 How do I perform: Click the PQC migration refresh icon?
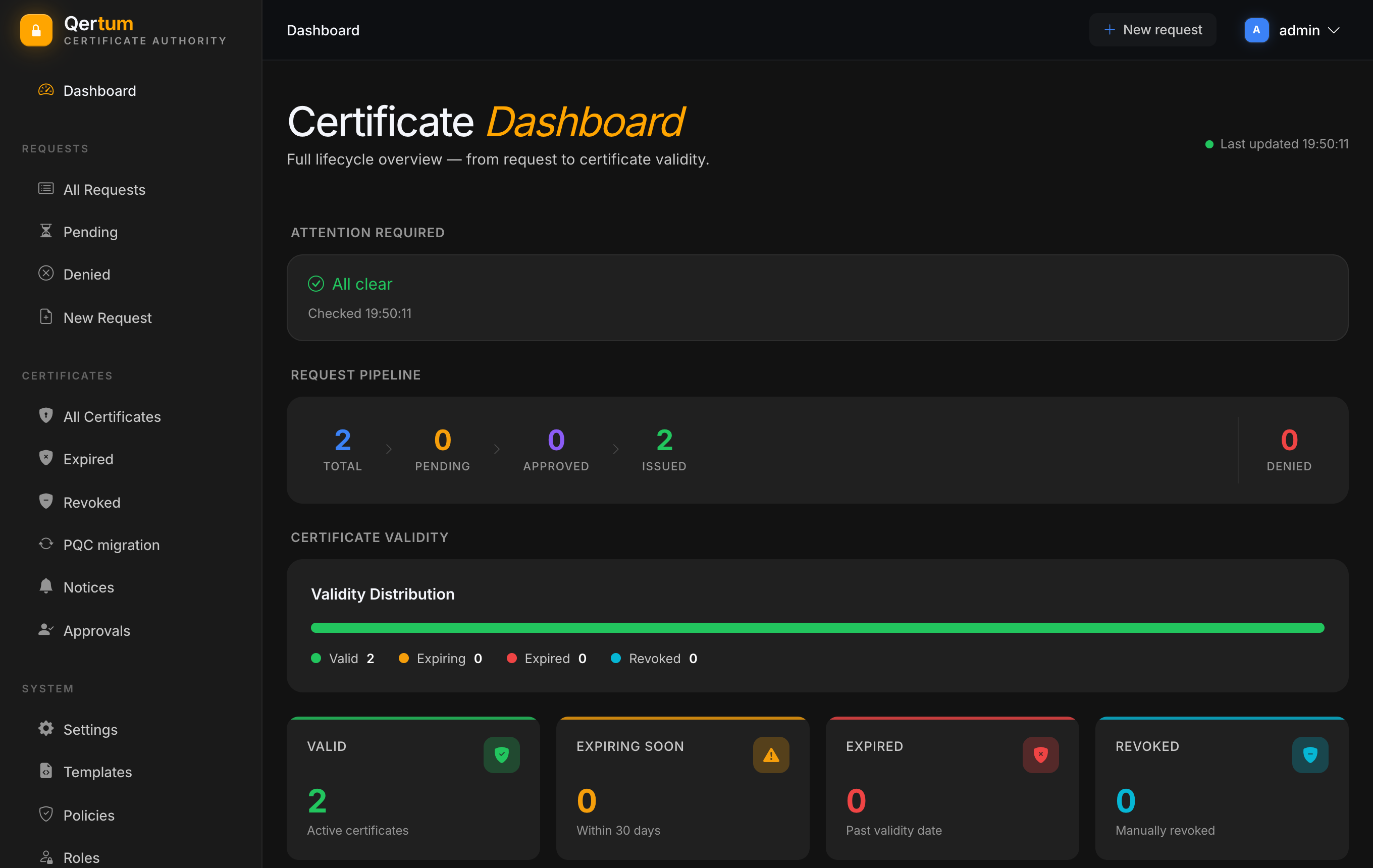click(x=45, y=544)
